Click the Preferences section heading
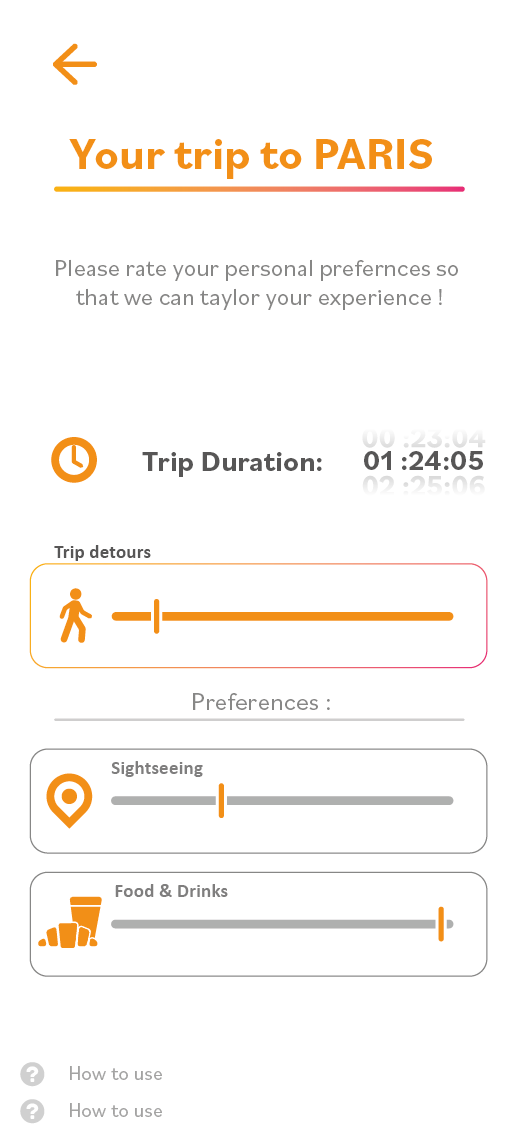This screenshot has height=1146, width=519. coord(261,702)
